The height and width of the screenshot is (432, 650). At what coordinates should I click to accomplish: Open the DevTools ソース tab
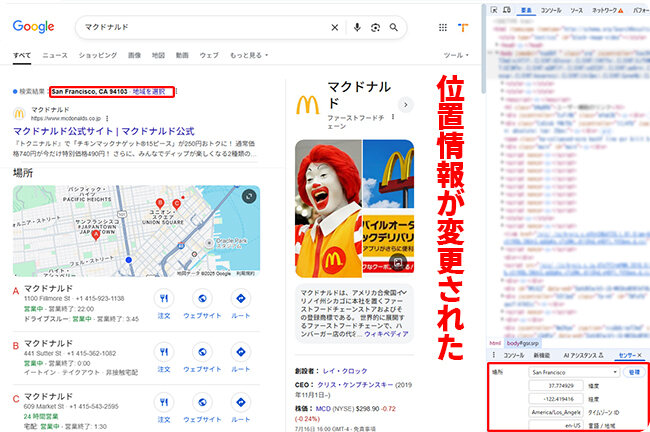[576, 10]
